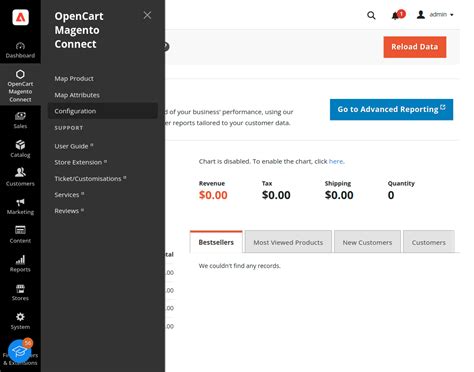Open the Store Extension link
Viewport: 474px width, 372px height.
[81, 162]
